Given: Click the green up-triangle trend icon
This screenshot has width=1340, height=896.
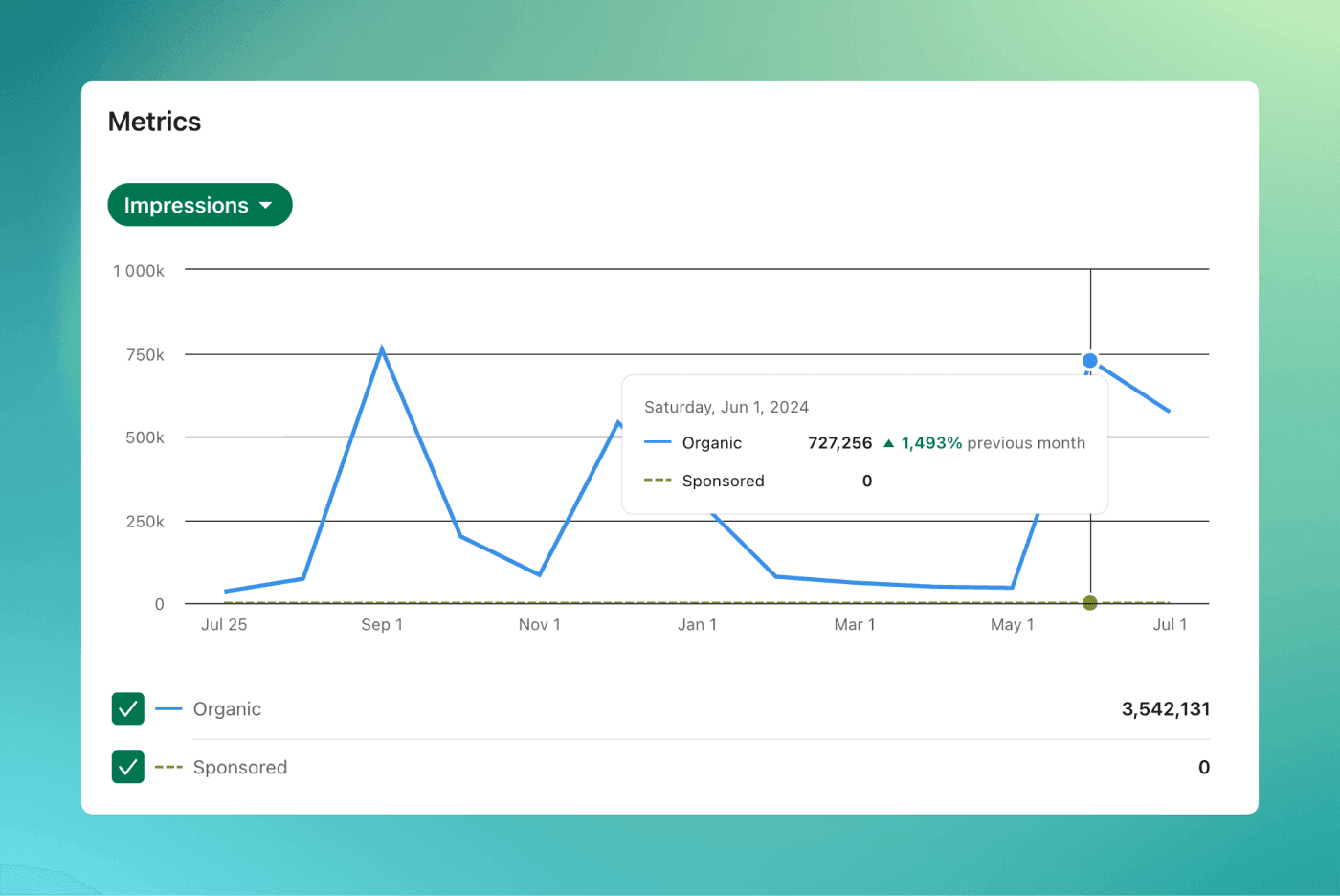Looking at the screenshot, I should pyautogui.click(x=888, y=443).
